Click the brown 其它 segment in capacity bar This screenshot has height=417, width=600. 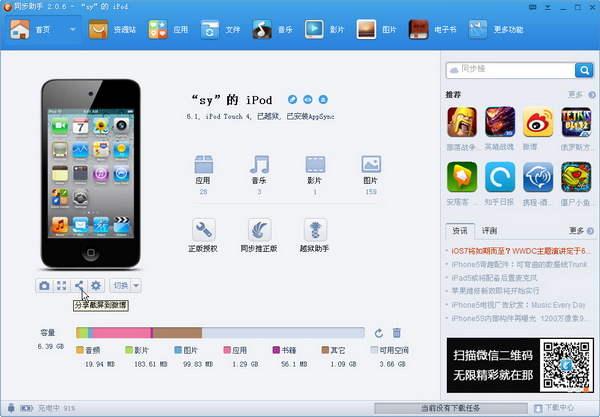[x=178, y=333]
